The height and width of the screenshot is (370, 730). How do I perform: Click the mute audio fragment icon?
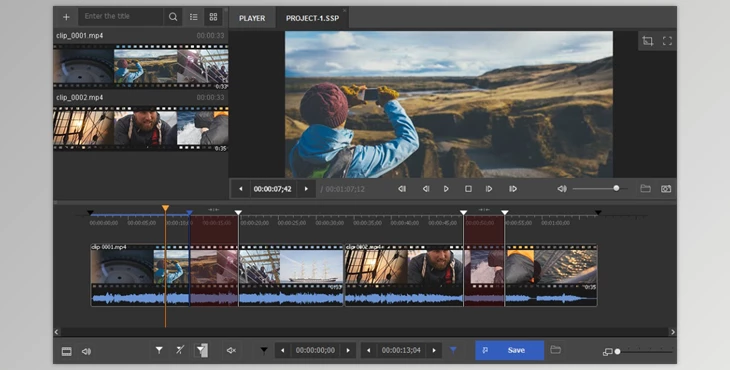tap(231, 350)
